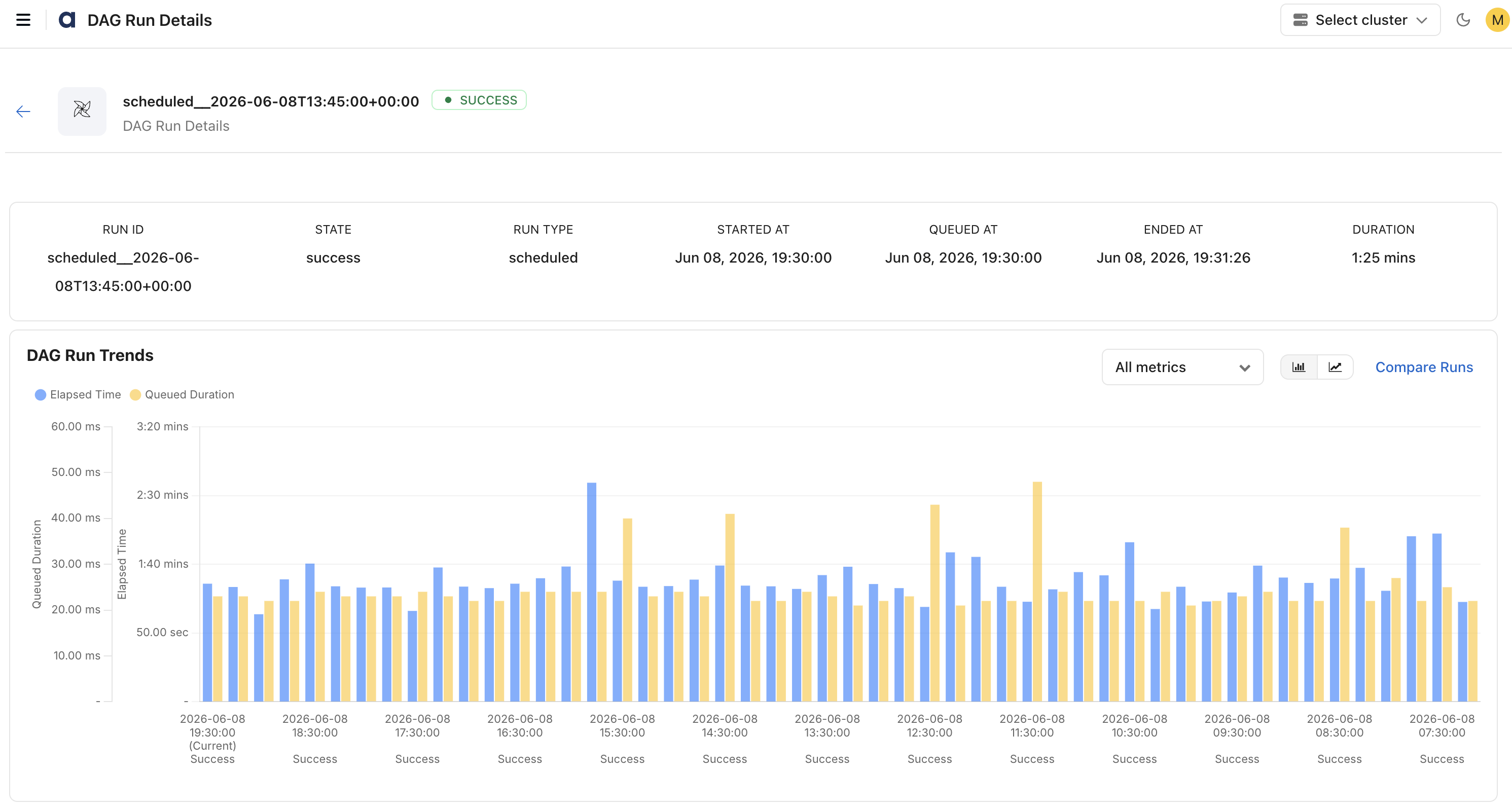
Task: Click the yellow Queued Duration legend dot
Action: pyautogui.click(x=135, y=395)
